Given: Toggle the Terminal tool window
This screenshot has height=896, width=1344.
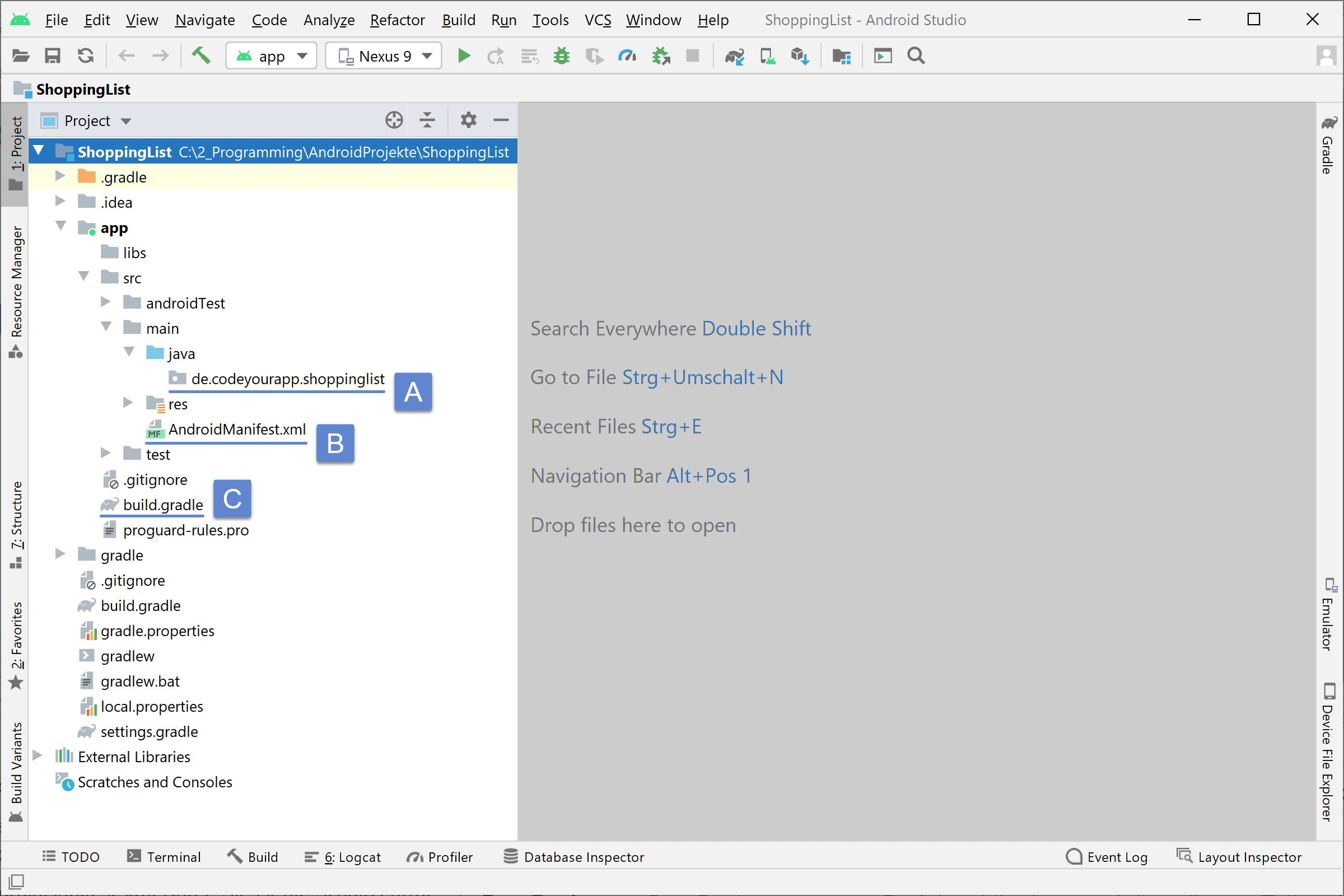Looking at the screenshot, I should pos(164,857).
